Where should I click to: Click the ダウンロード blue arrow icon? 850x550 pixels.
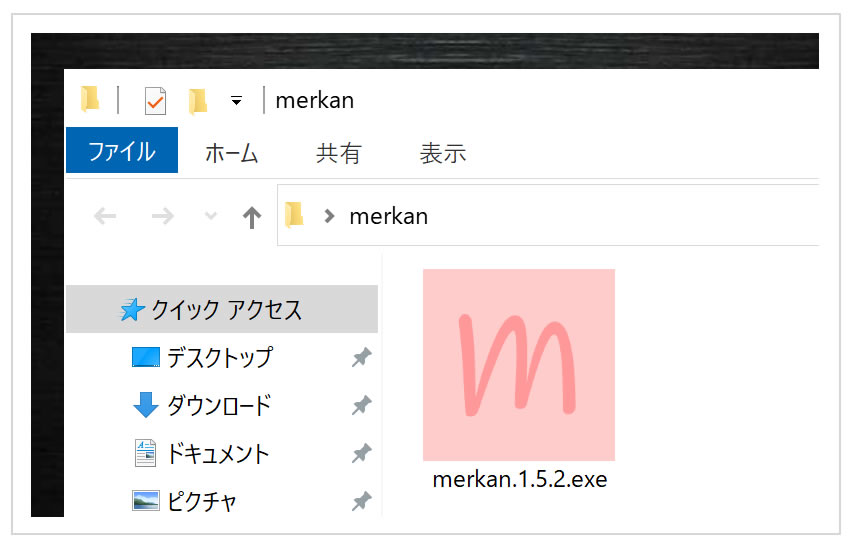146,405
